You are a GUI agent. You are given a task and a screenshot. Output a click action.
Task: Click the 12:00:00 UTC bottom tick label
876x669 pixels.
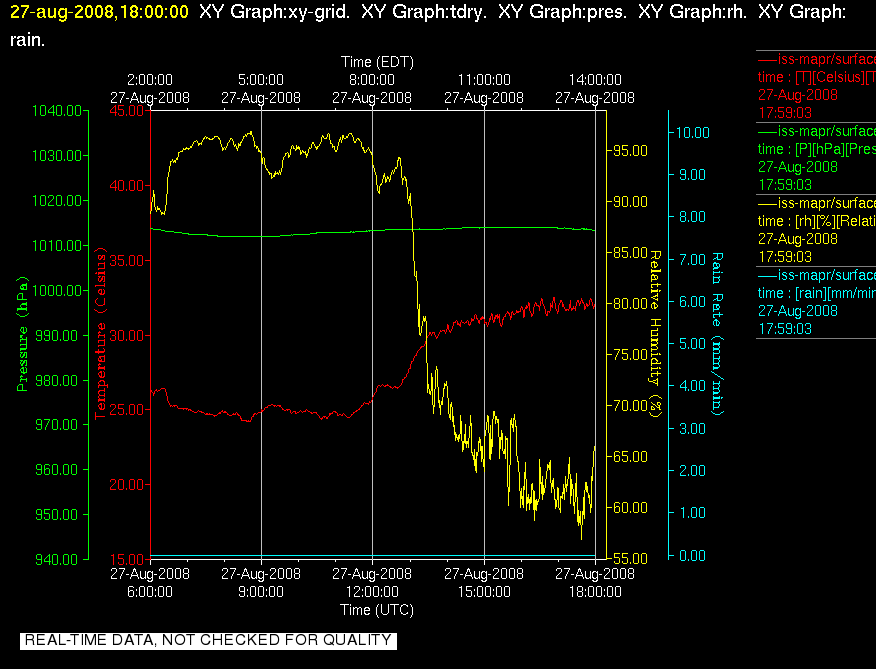(372, 592)
